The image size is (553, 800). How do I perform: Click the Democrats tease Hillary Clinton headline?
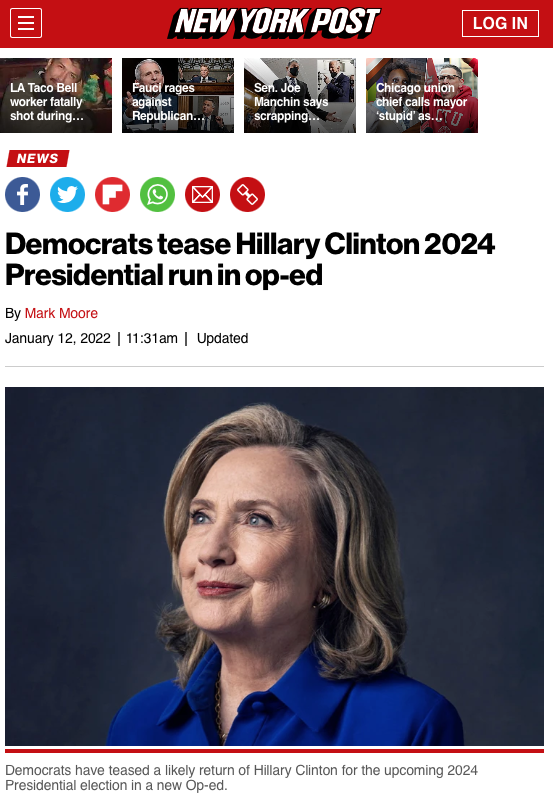point(250,260)
